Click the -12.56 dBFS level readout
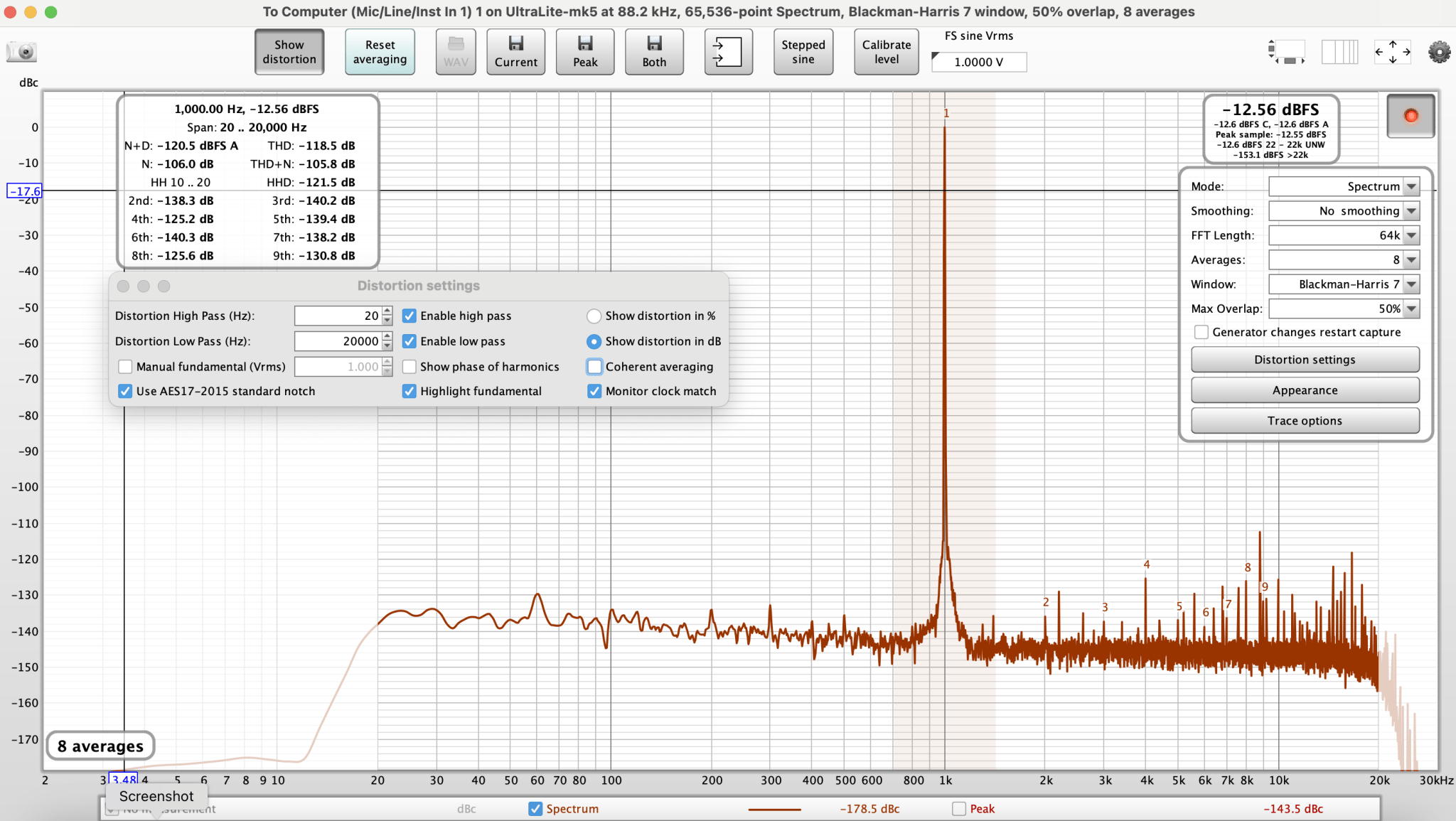Viewport: 1456px width, 821px height. pos(1271,109)
